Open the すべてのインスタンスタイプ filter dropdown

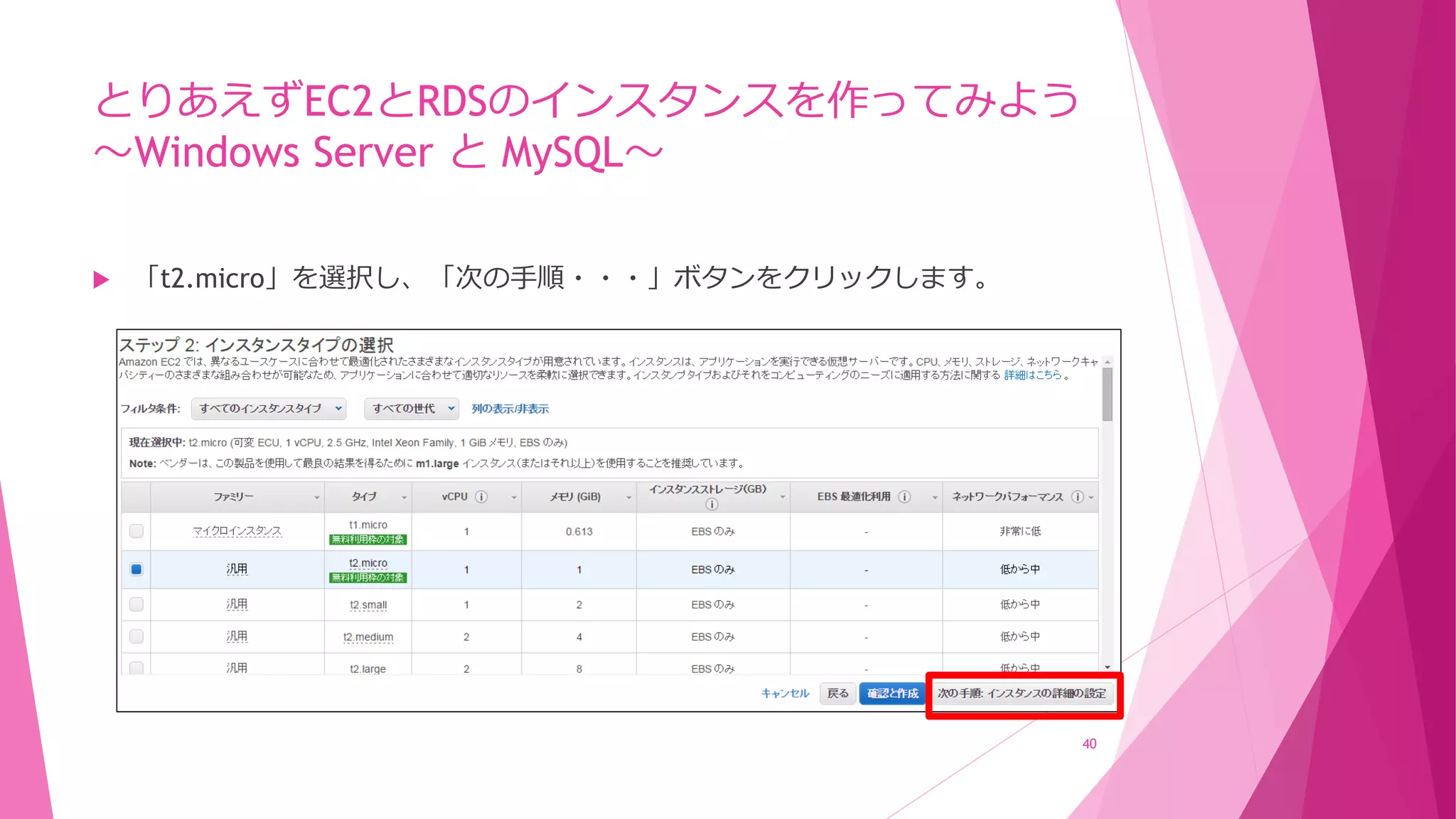point(268,408)
